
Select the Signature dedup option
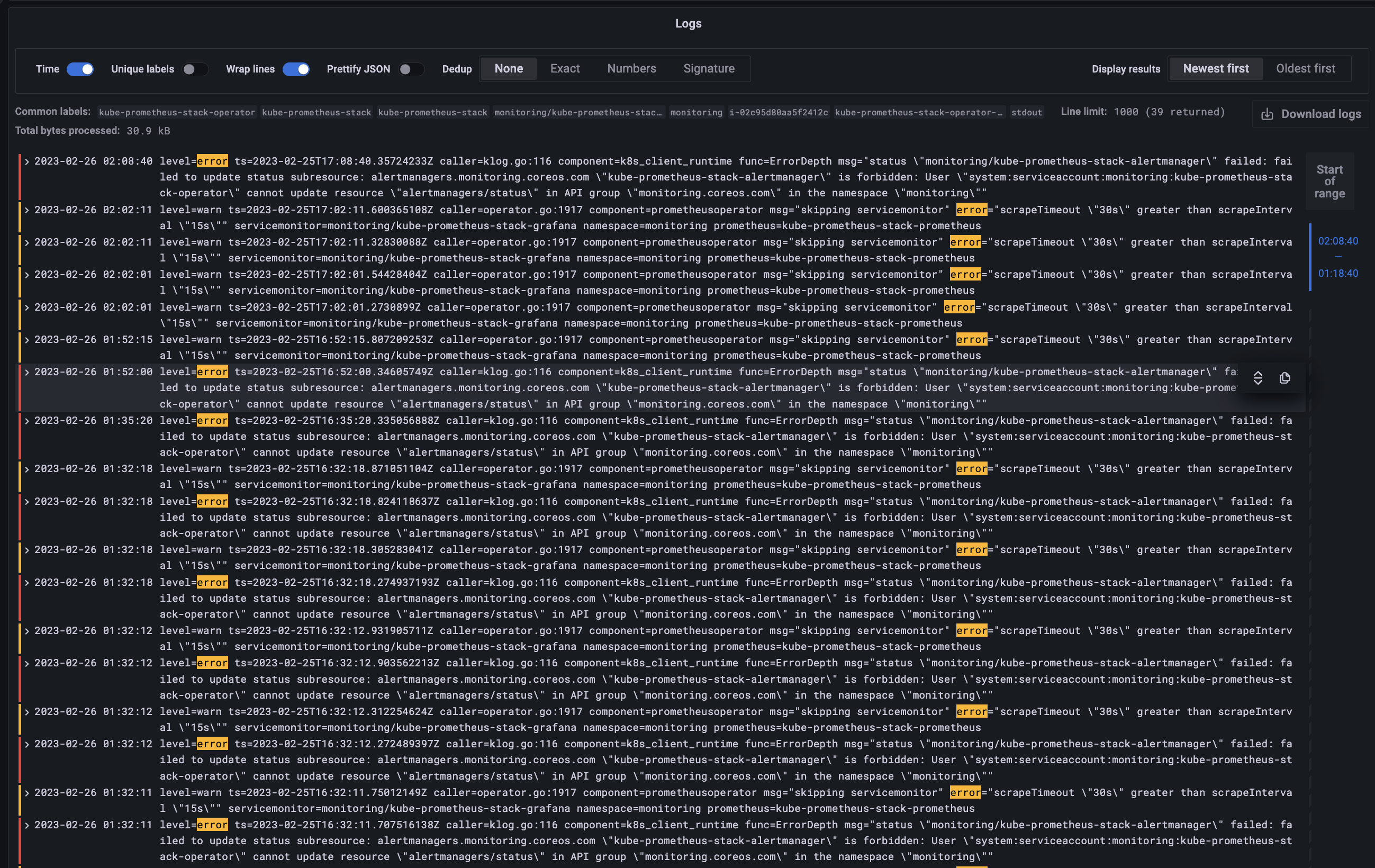pyautogui.click(x=709, y=68)
